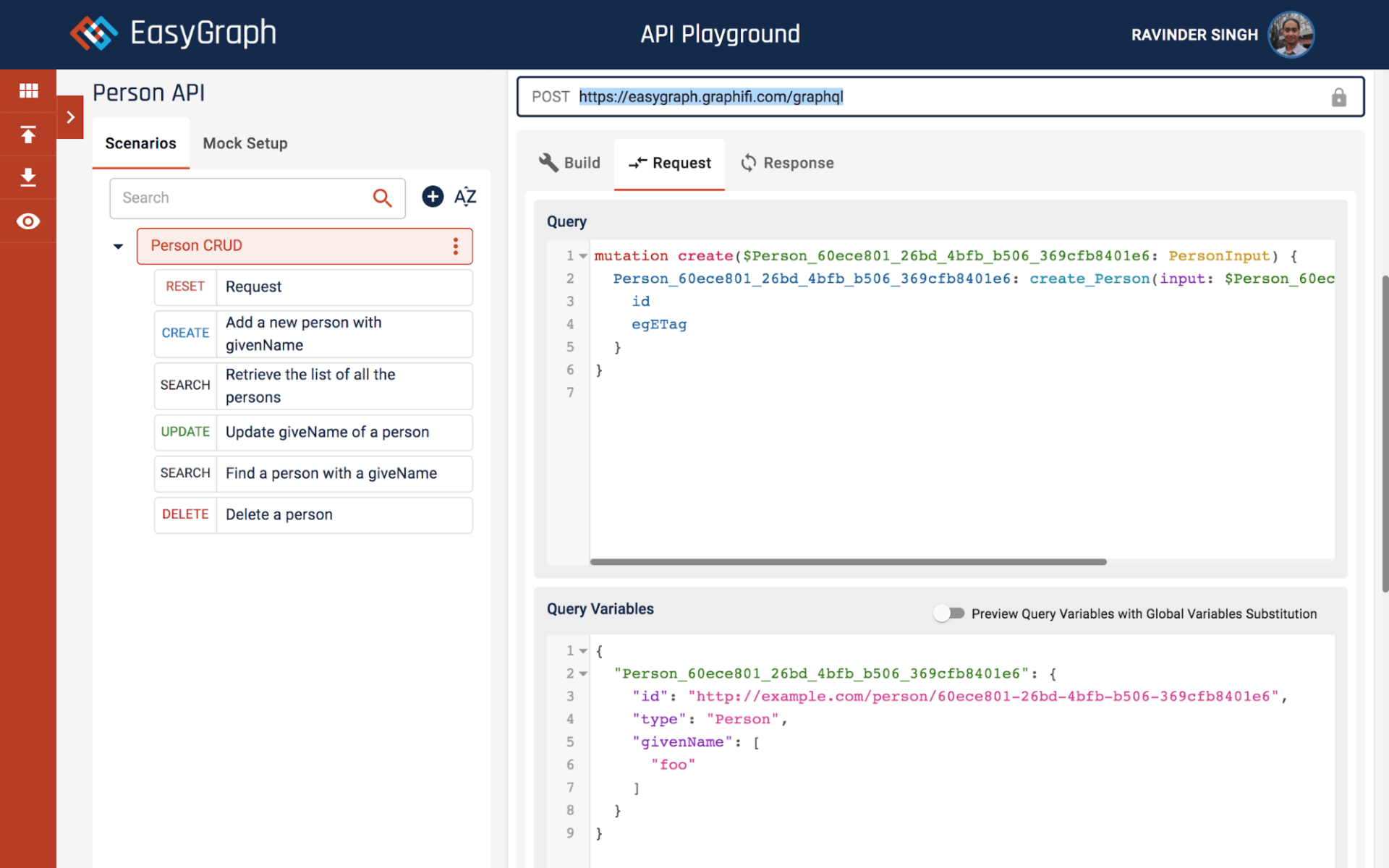
Task: Click the lock icon in URL bar
Action: click(x=1338, y=98)
